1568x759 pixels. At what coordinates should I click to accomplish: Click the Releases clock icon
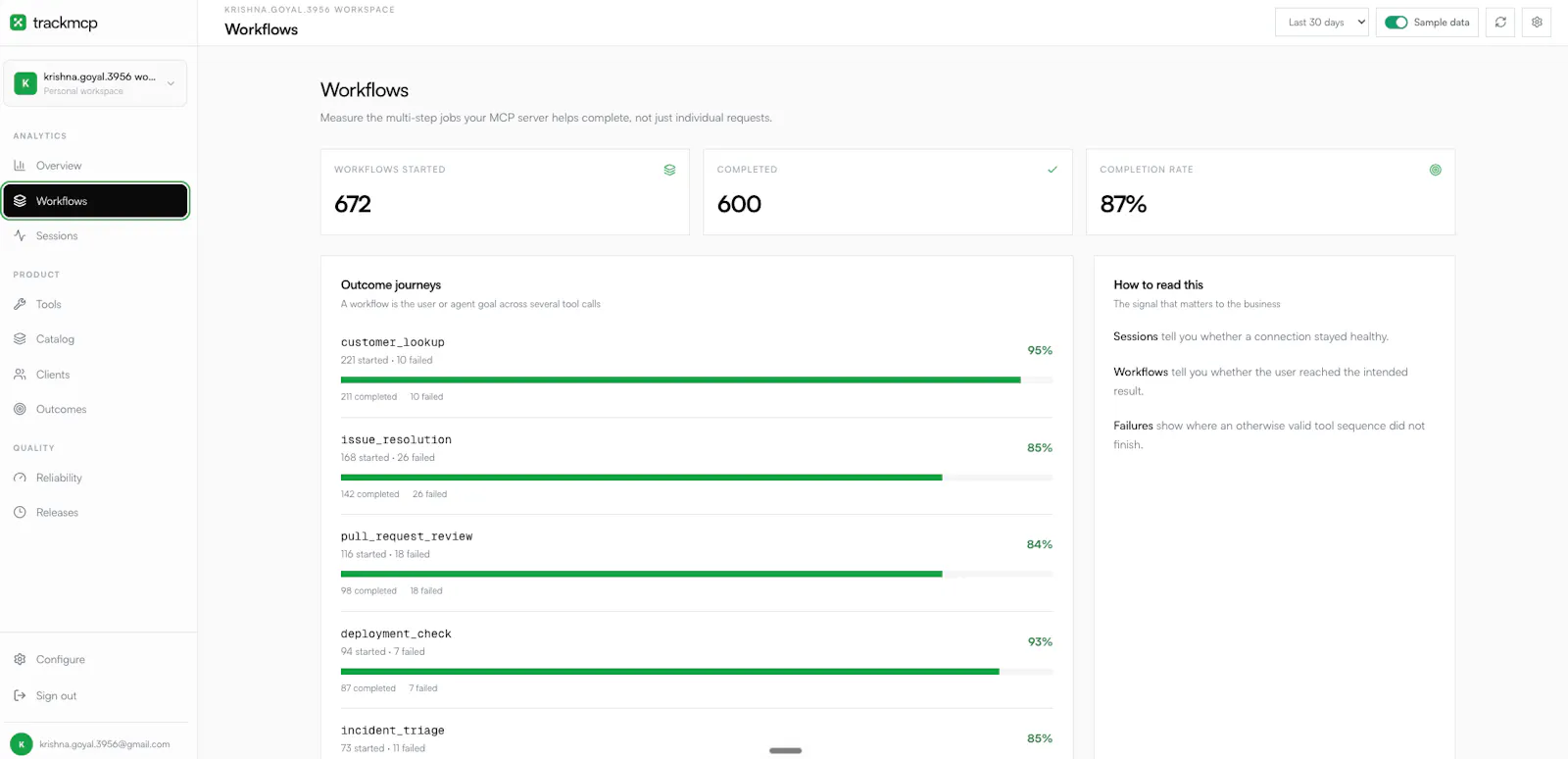point(20,512)
